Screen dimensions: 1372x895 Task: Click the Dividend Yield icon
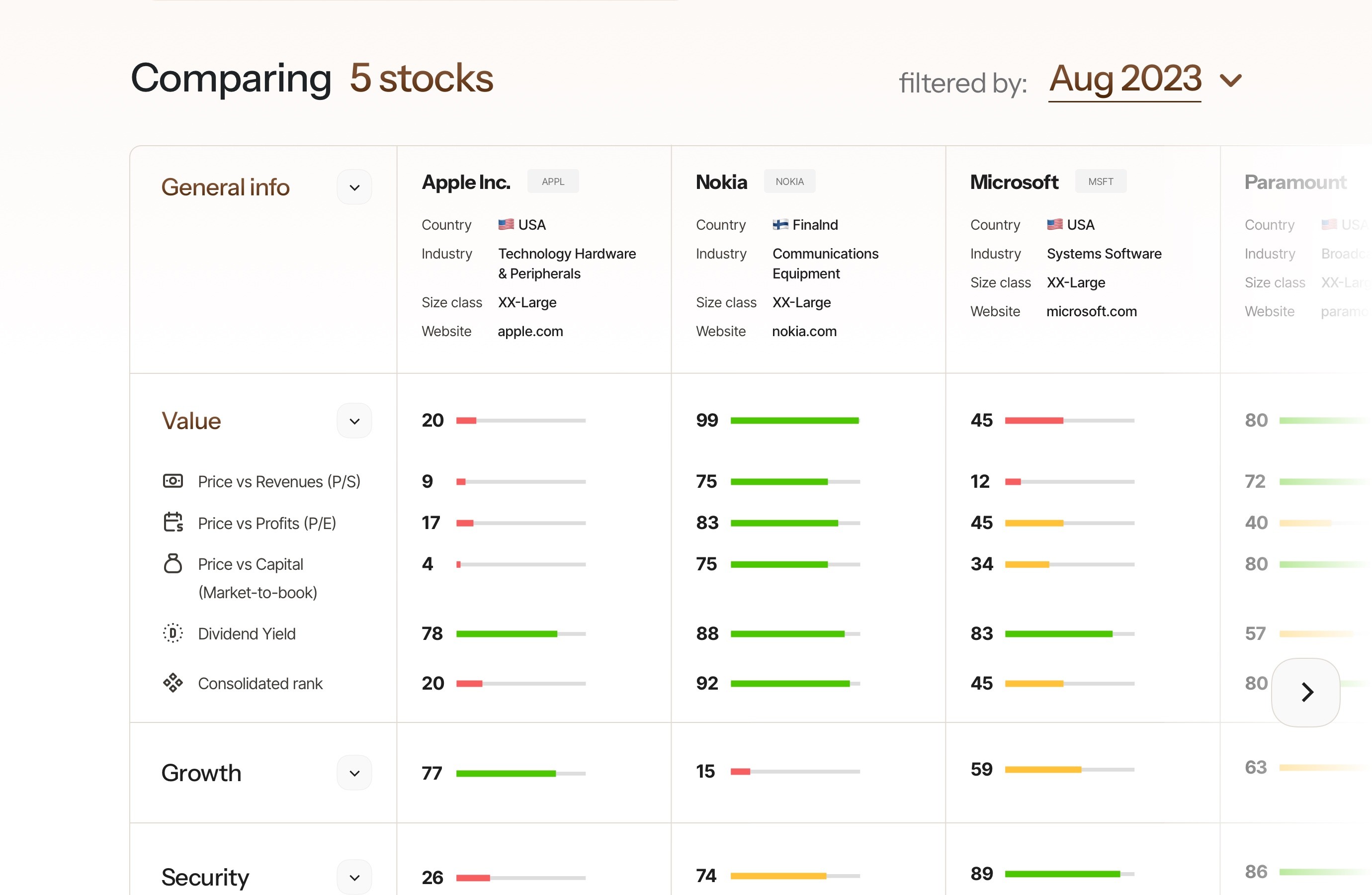pyautogui.click(x=173, y=633)
